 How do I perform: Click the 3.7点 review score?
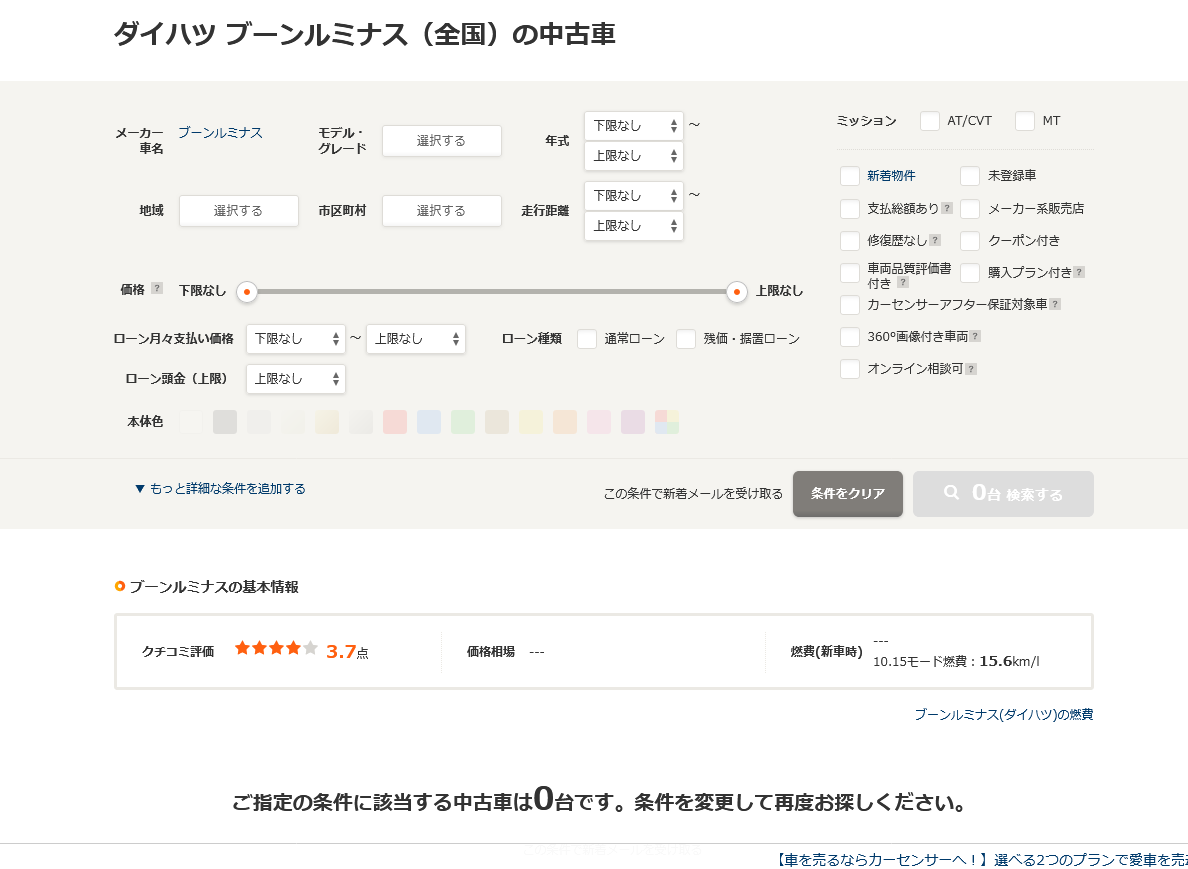pos(347,652)
